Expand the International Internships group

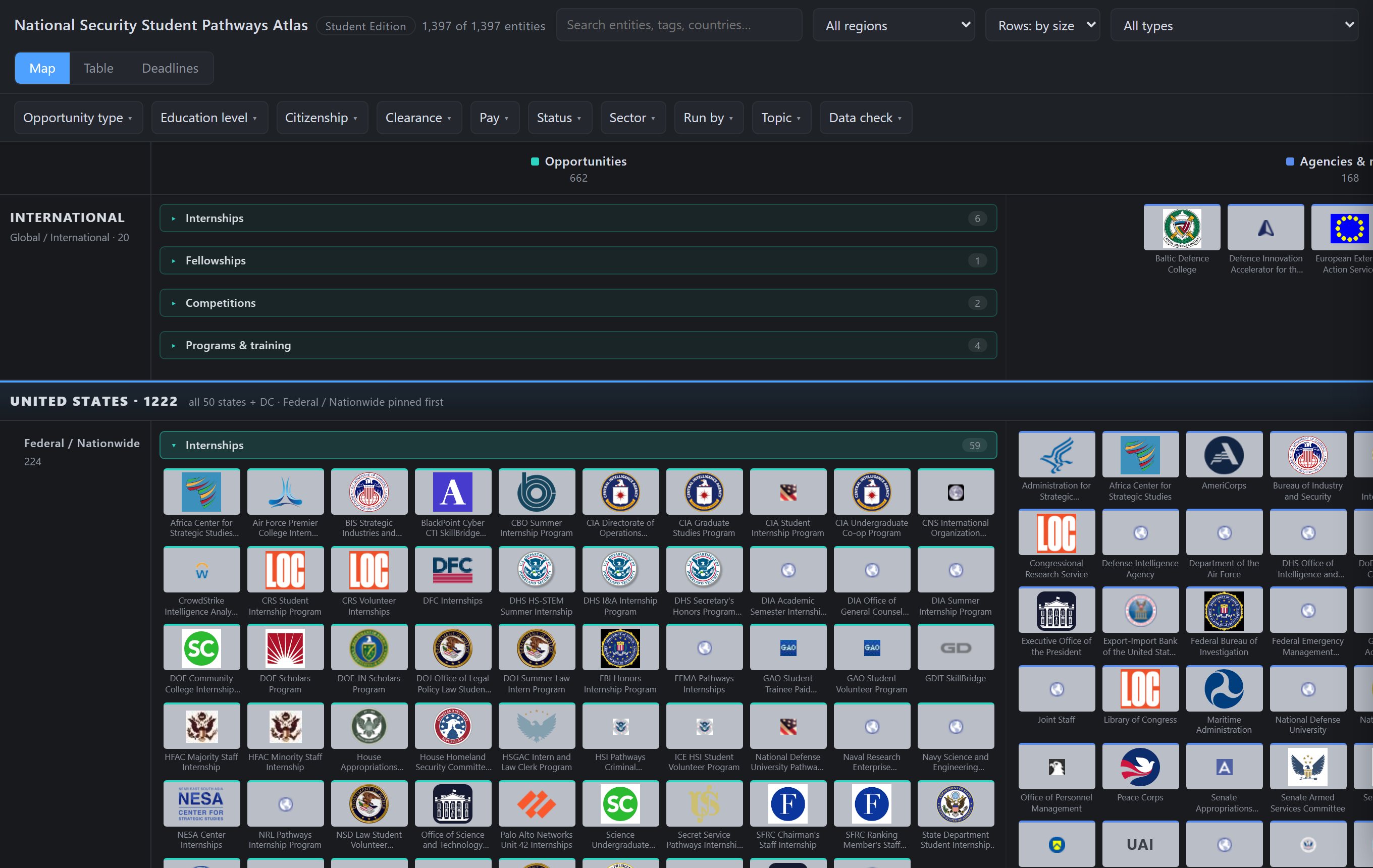tap(578, 219)
